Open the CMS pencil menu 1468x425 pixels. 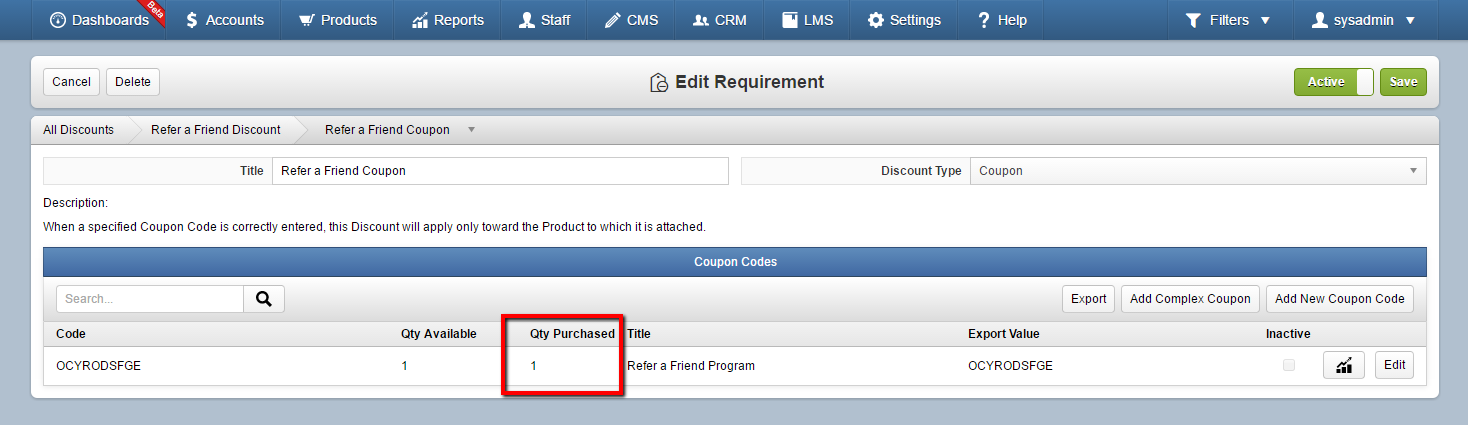tap(631, 20)
